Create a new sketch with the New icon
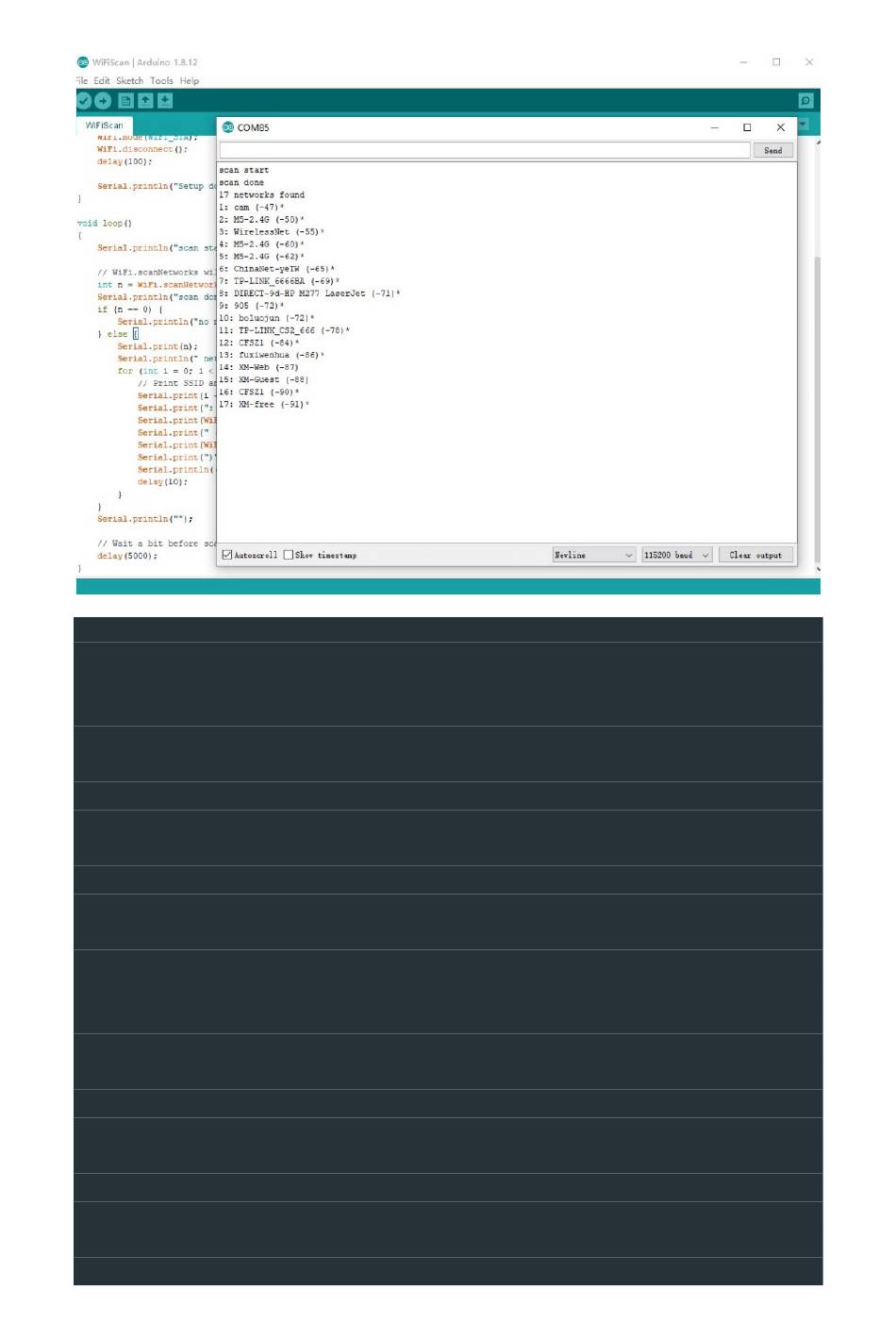 [125, 101]
